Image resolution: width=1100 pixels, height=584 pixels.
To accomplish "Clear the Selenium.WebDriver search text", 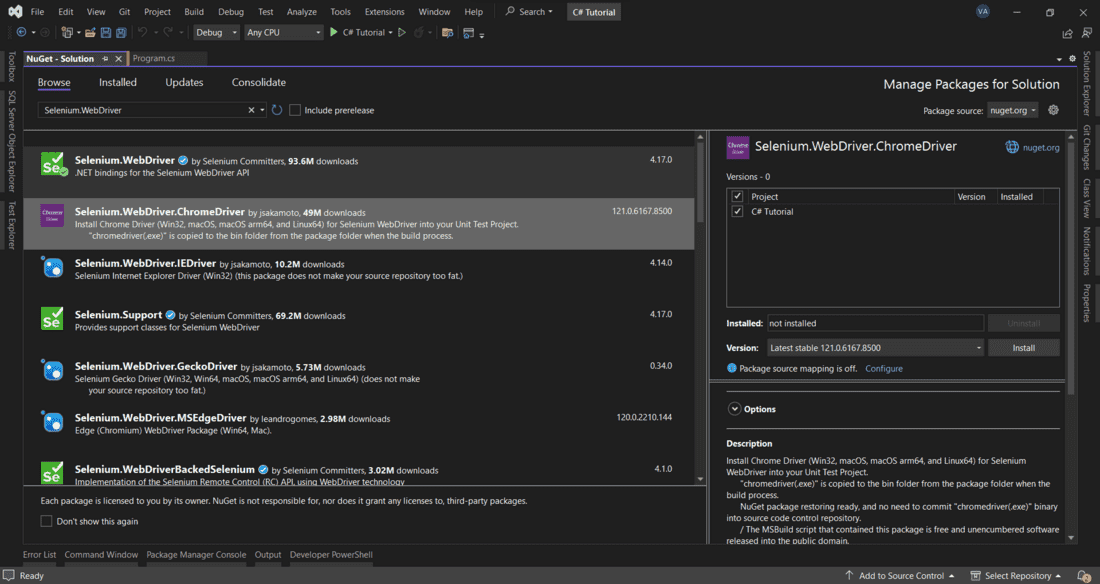I will point(251,110).
